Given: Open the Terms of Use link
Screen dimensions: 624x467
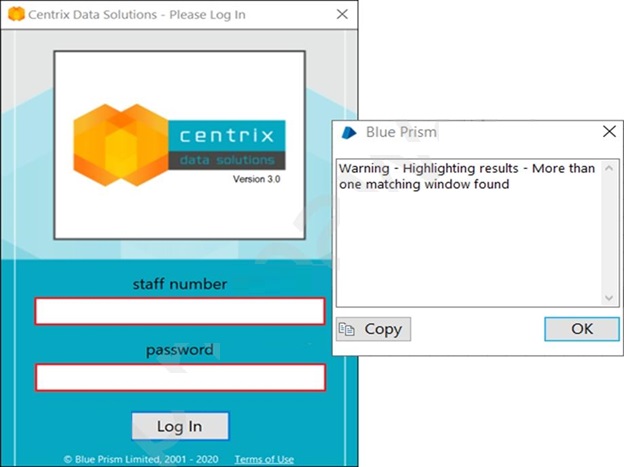Looking at the screenshot, I should point(264,459).
